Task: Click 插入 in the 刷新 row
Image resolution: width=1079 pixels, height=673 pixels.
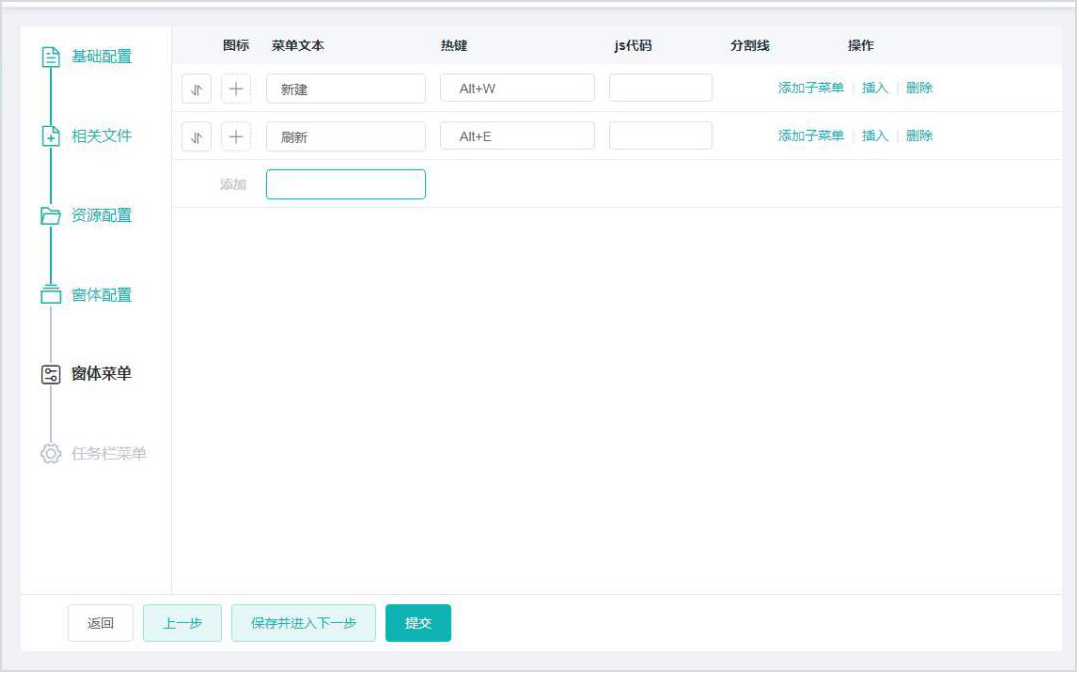Action: (875, 136)
